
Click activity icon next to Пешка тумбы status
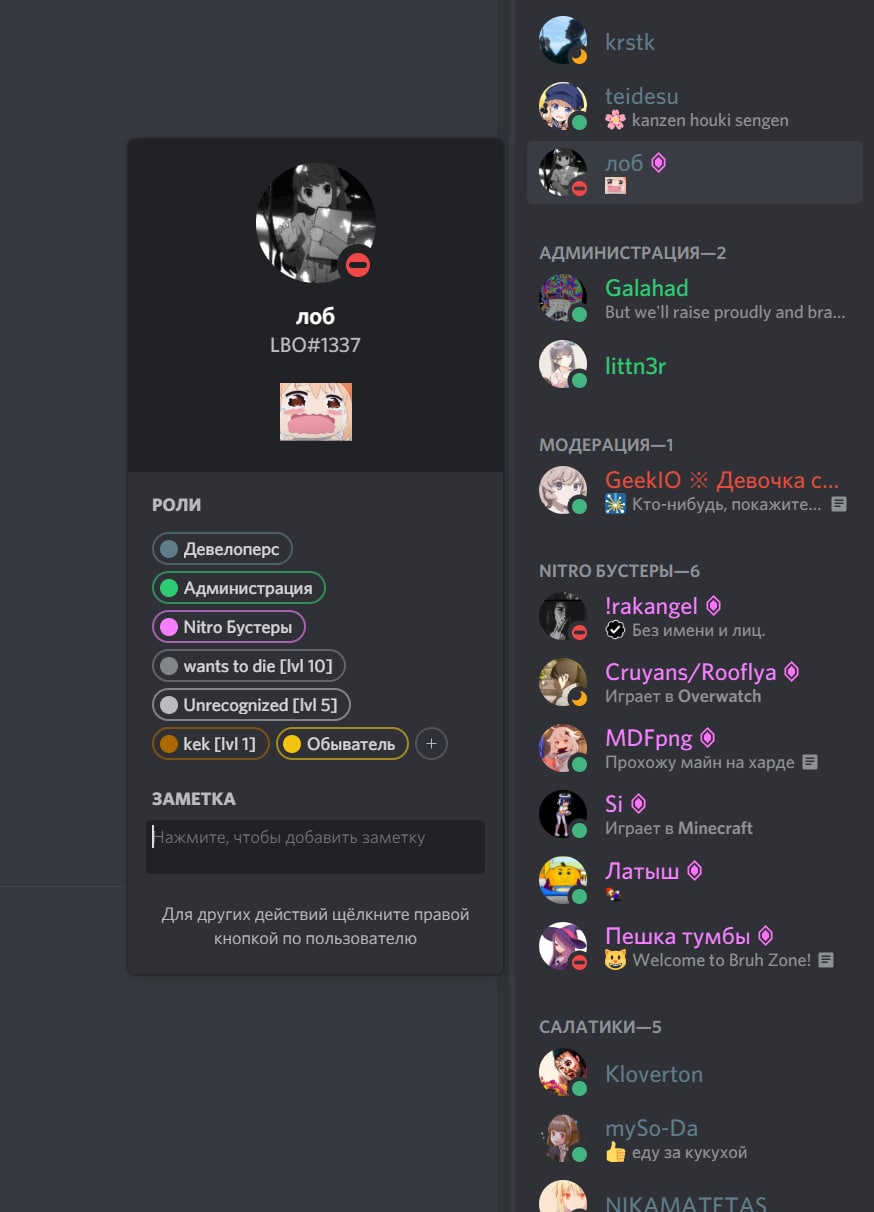[x=826, y=960]
